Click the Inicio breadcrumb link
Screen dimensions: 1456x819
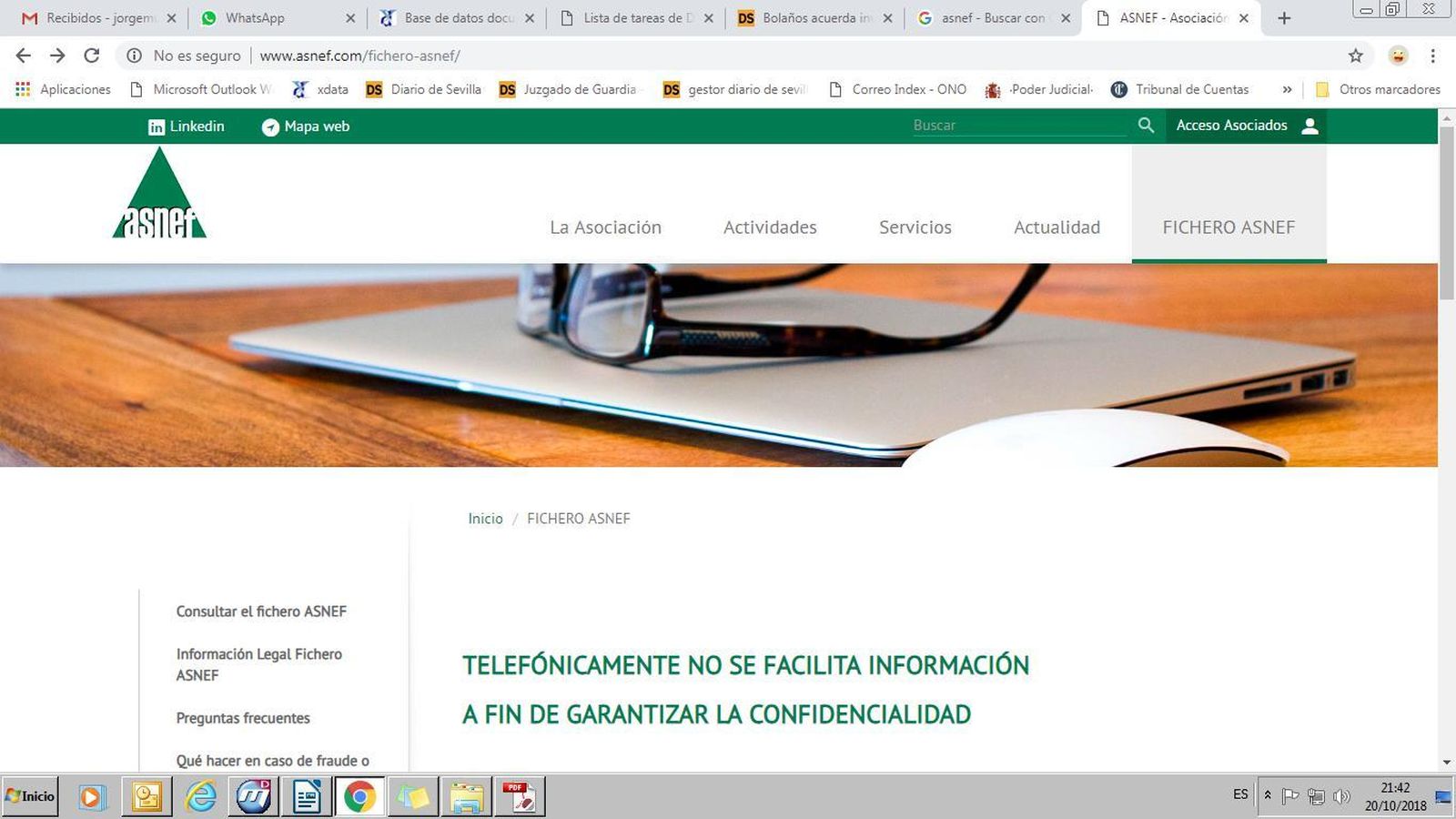(x=485, y=519)
